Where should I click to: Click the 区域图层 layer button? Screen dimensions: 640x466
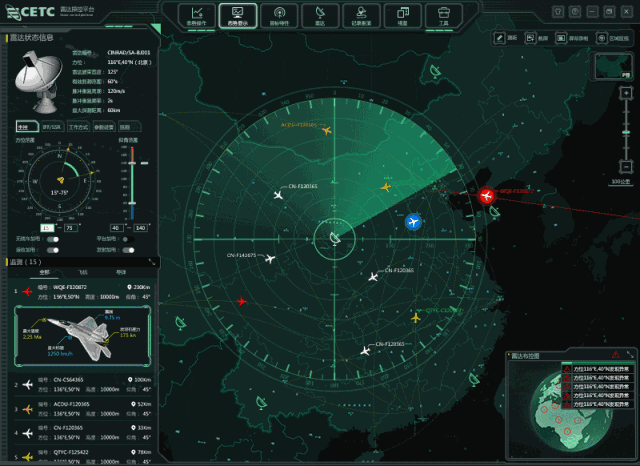point(604,37)
